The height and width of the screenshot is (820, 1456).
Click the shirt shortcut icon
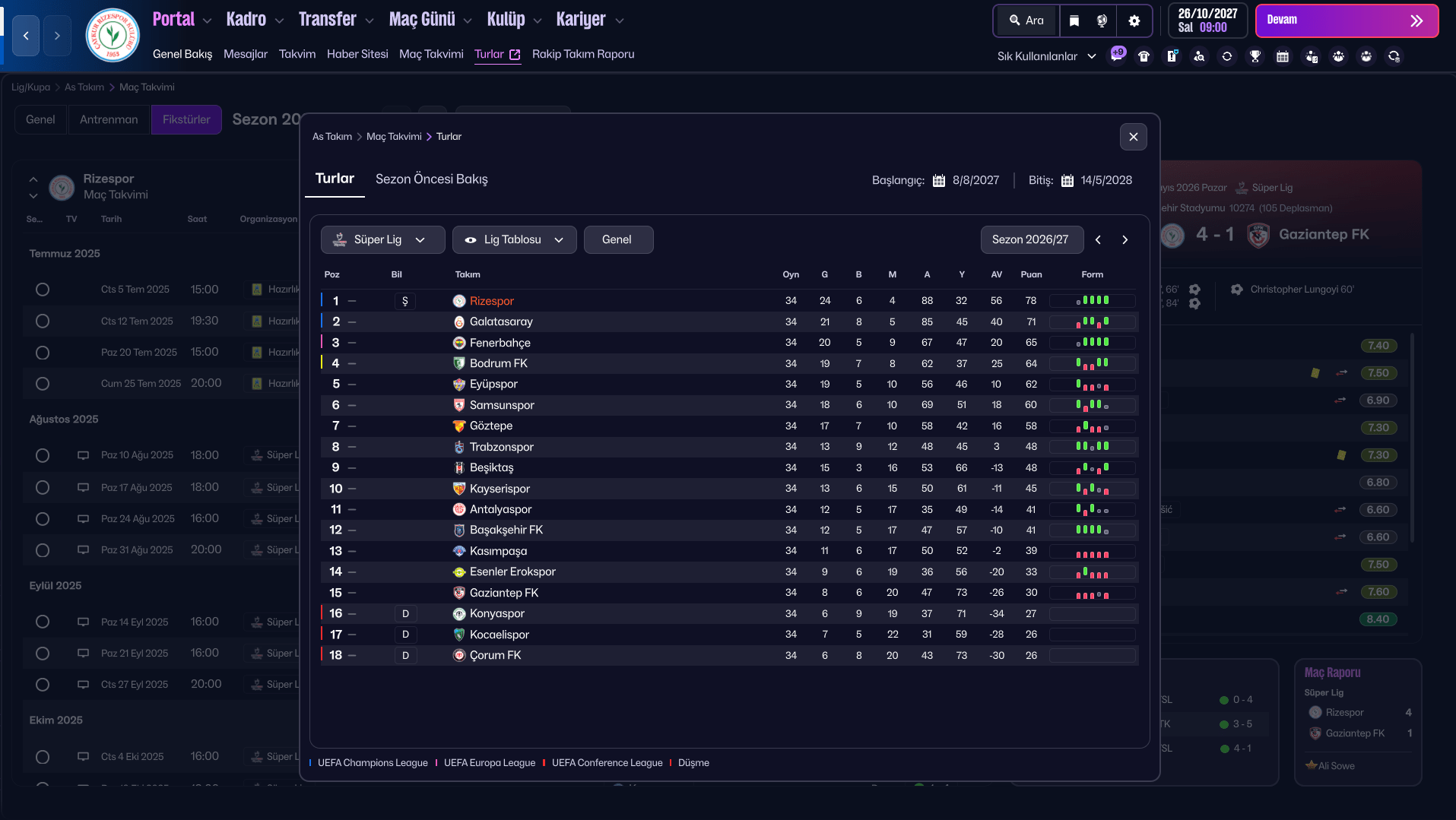click(1144, 56)
